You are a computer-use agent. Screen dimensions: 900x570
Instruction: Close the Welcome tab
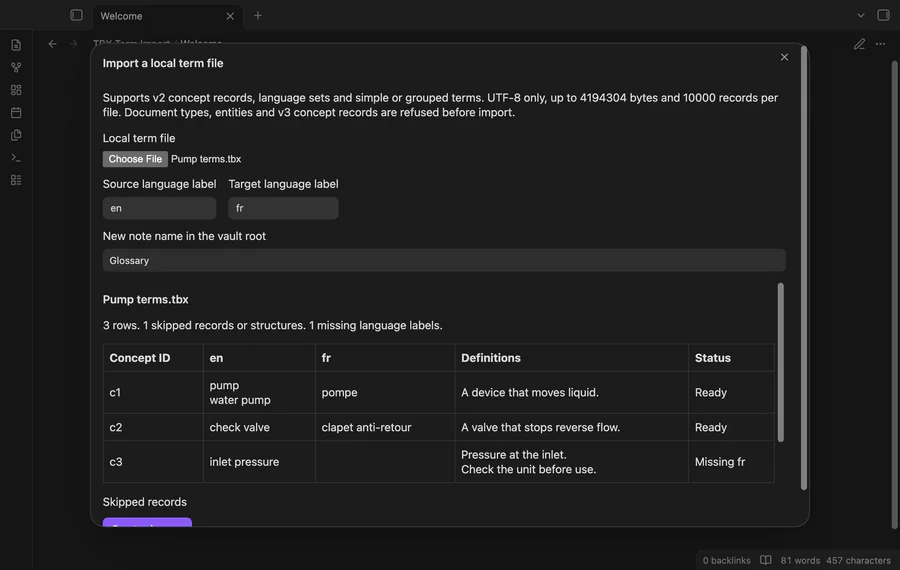[x=230, y=16]
